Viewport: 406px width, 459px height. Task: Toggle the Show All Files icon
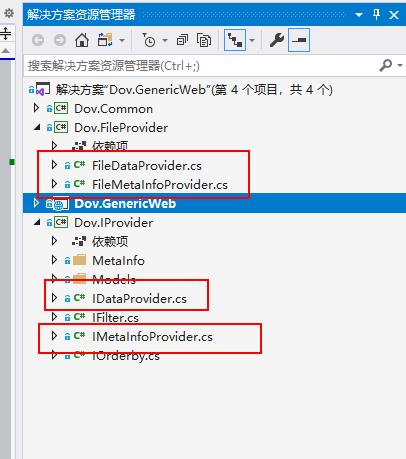[204, 40]
